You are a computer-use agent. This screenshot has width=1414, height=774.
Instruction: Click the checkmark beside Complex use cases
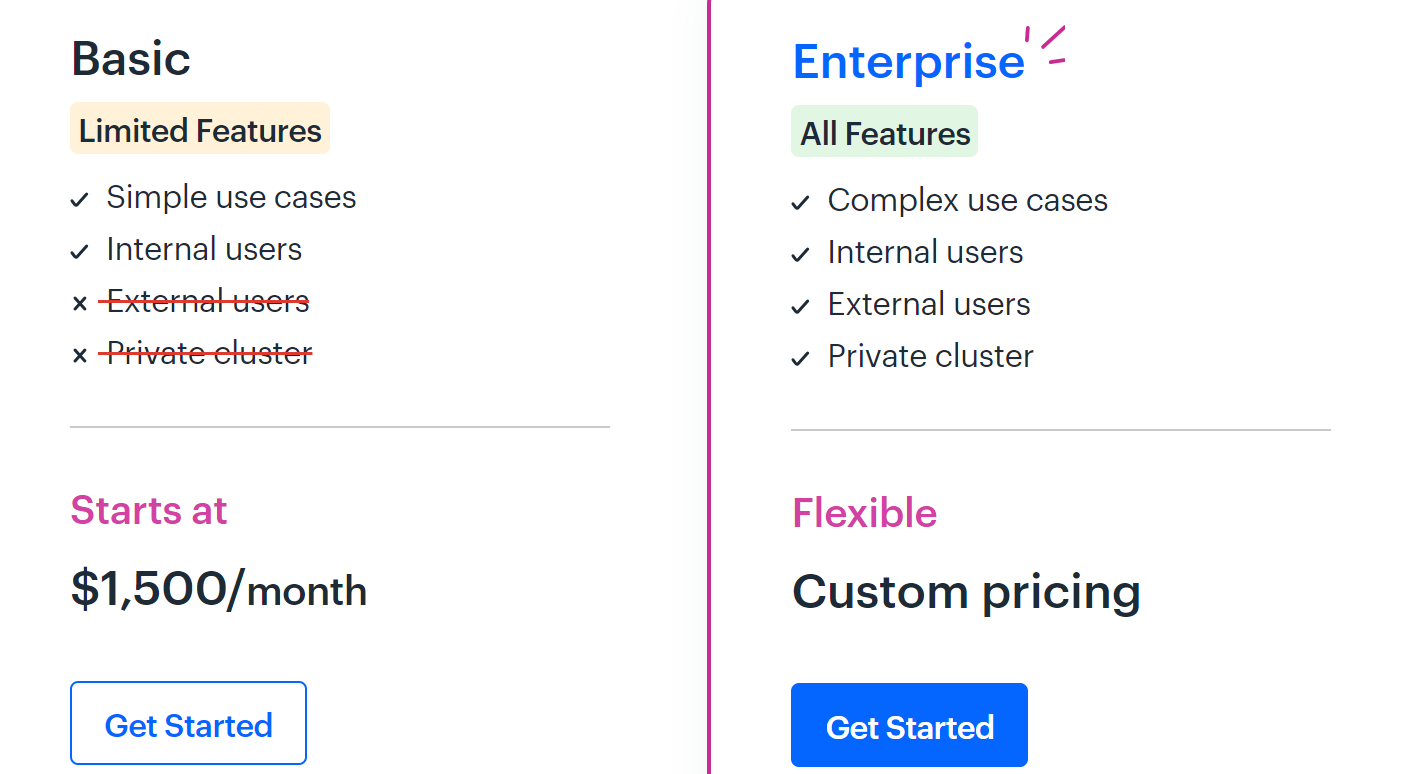coord(801,202)
